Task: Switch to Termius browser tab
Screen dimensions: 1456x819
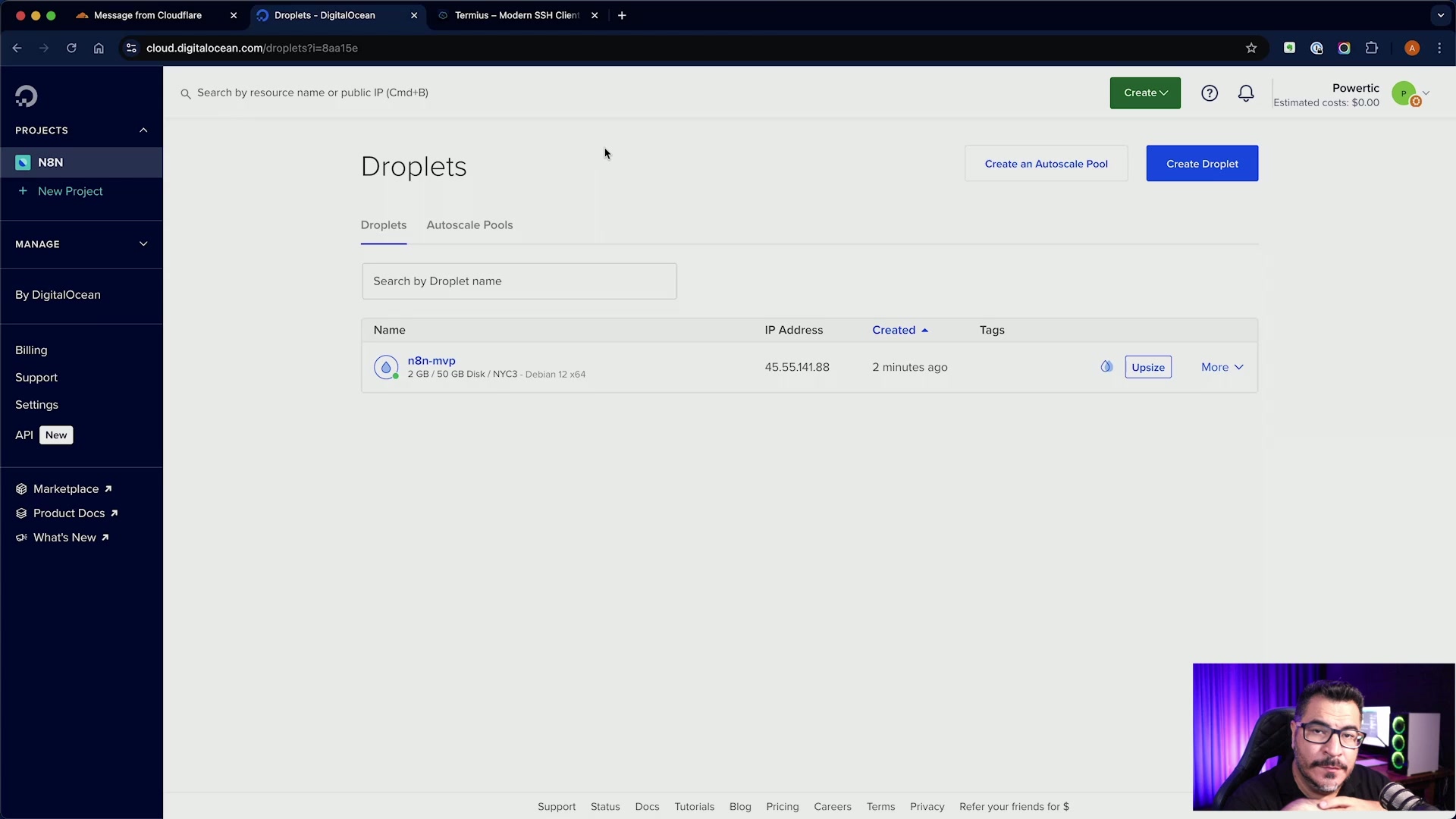Action: (x=516, y=15)
